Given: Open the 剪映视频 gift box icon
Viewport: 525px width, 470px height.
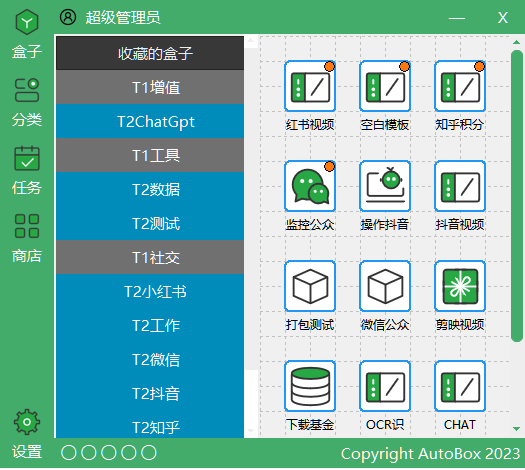Looking at the screenshot, I should [x=460, y=286].
